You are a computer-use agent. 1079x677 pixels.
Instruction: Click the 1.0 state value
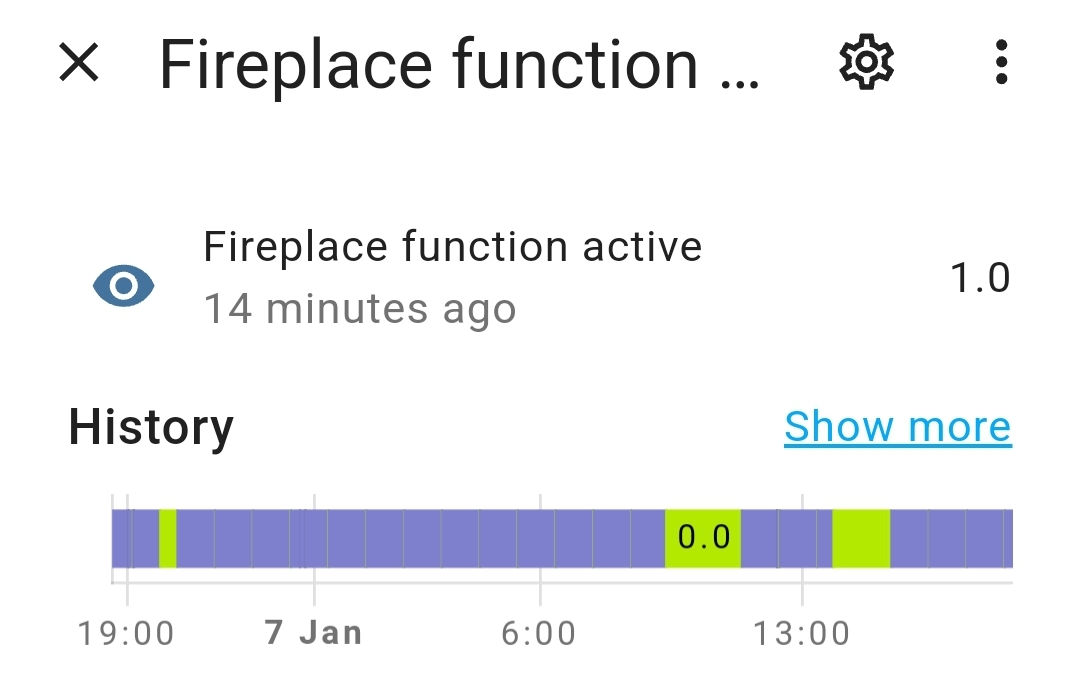tap(980, 278)
